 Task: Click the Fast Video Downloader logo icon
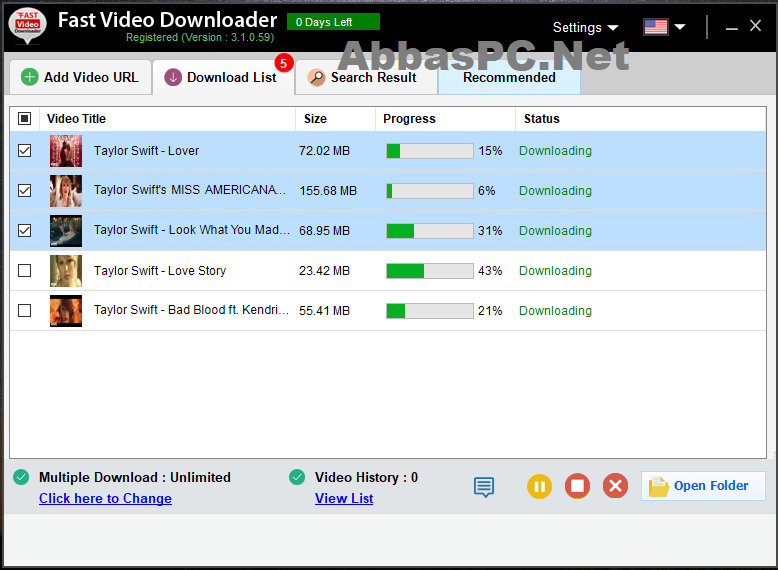pos(27,26)
